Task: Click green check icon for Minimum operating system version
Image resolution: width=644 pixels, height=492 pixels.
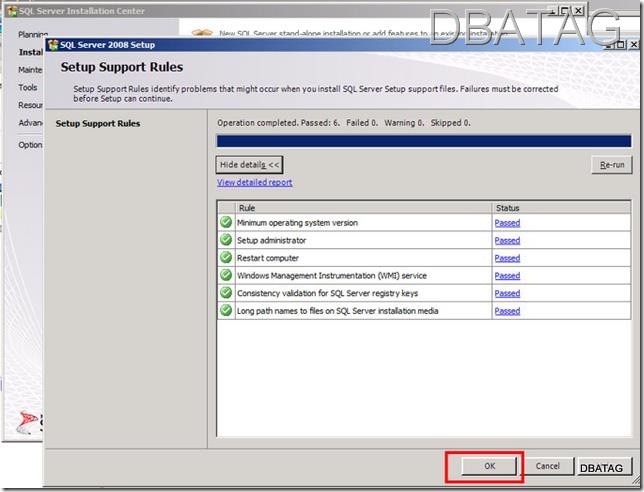Action: pyautogui.click(x=226, y=223)
